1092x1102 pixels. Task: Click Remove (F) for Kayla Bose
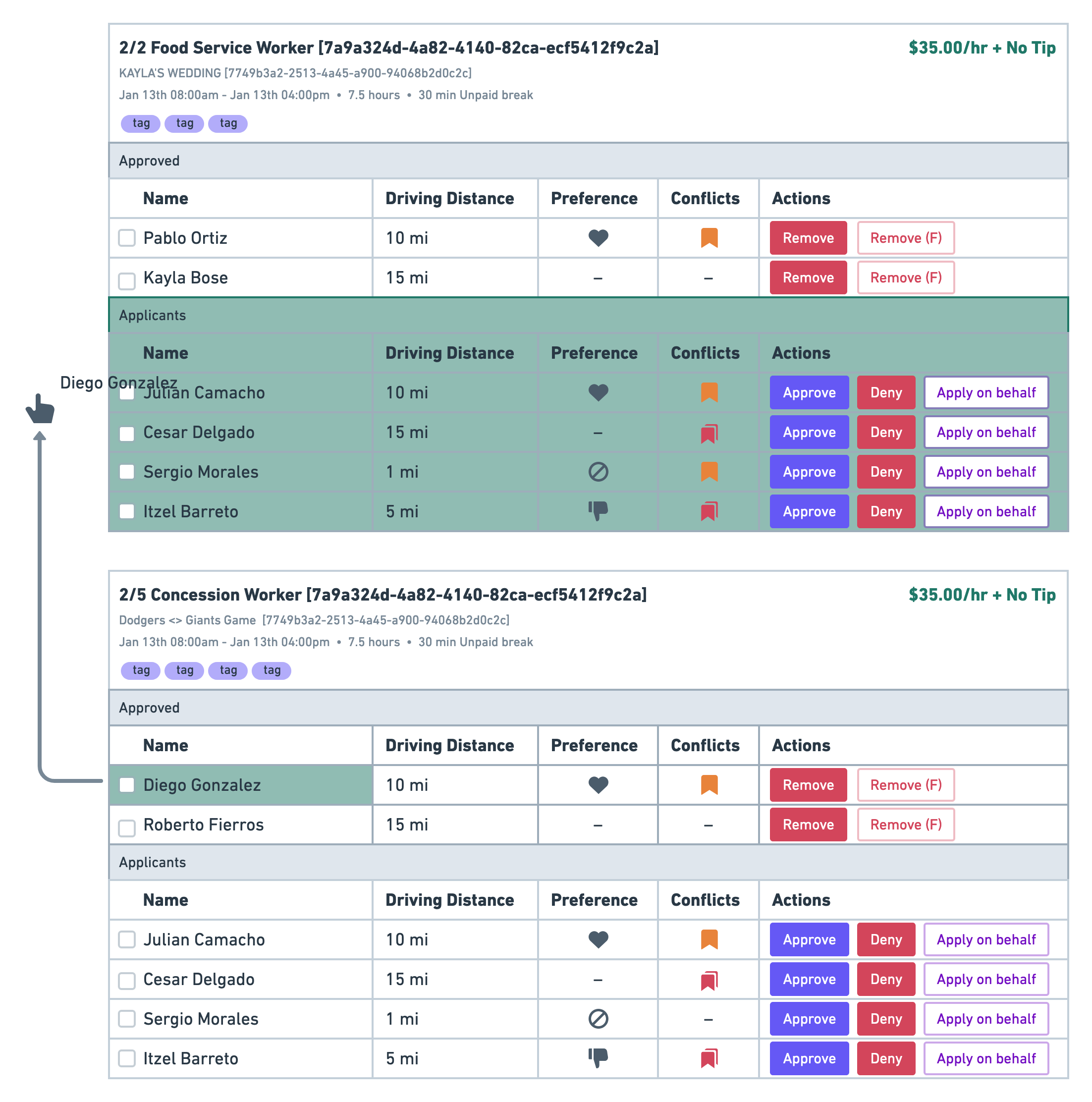(x=906, y=278)
